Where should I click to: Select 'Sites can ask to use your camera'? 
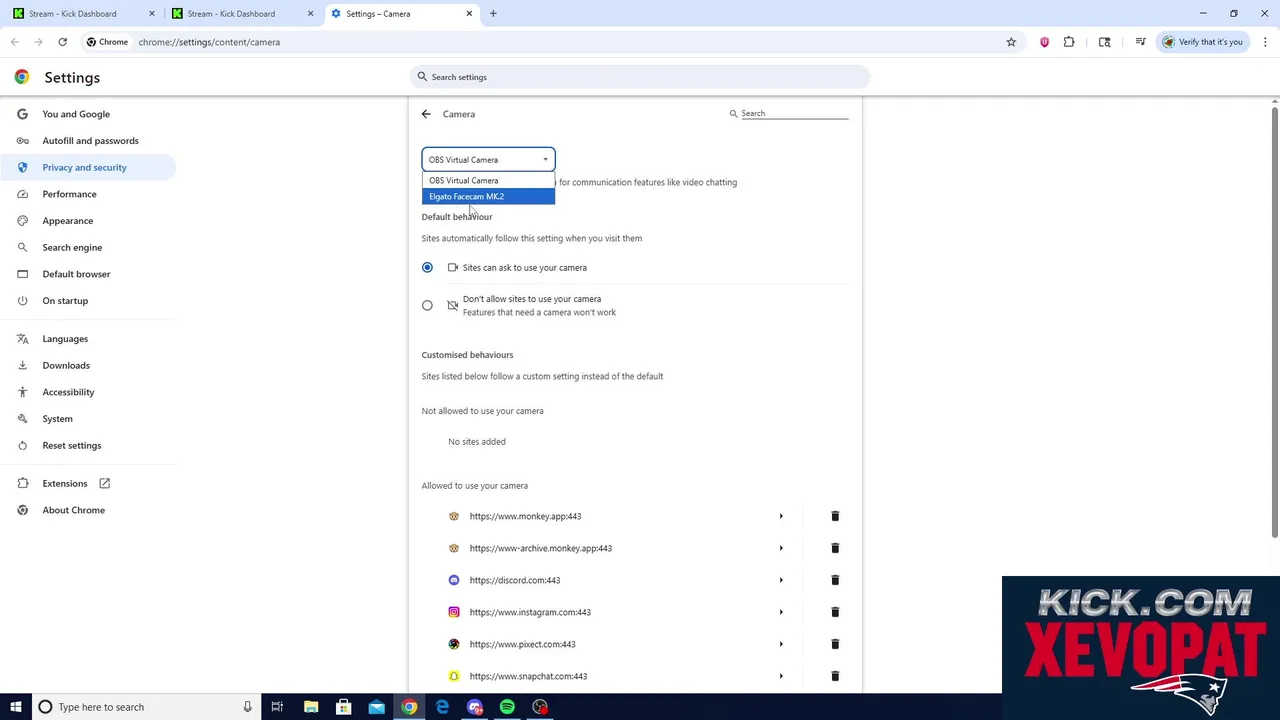pos(427,267)
